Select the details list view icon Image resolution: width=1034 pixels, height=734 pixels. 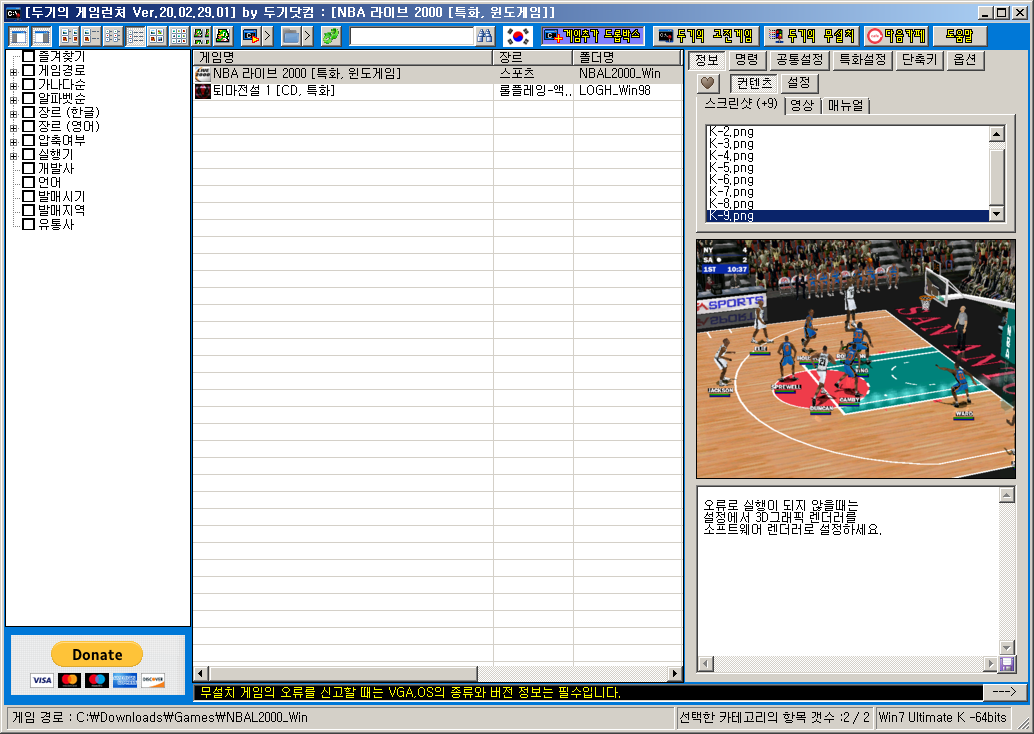click(135, 36)
